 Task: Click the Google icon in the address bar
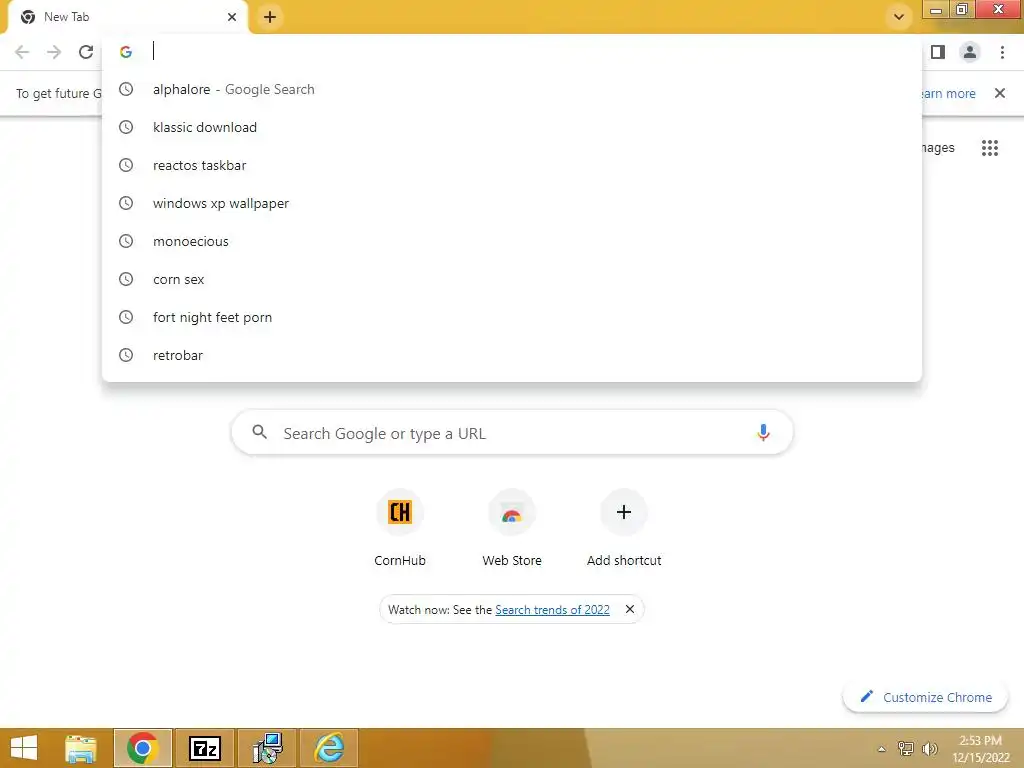tap(126, 52)
